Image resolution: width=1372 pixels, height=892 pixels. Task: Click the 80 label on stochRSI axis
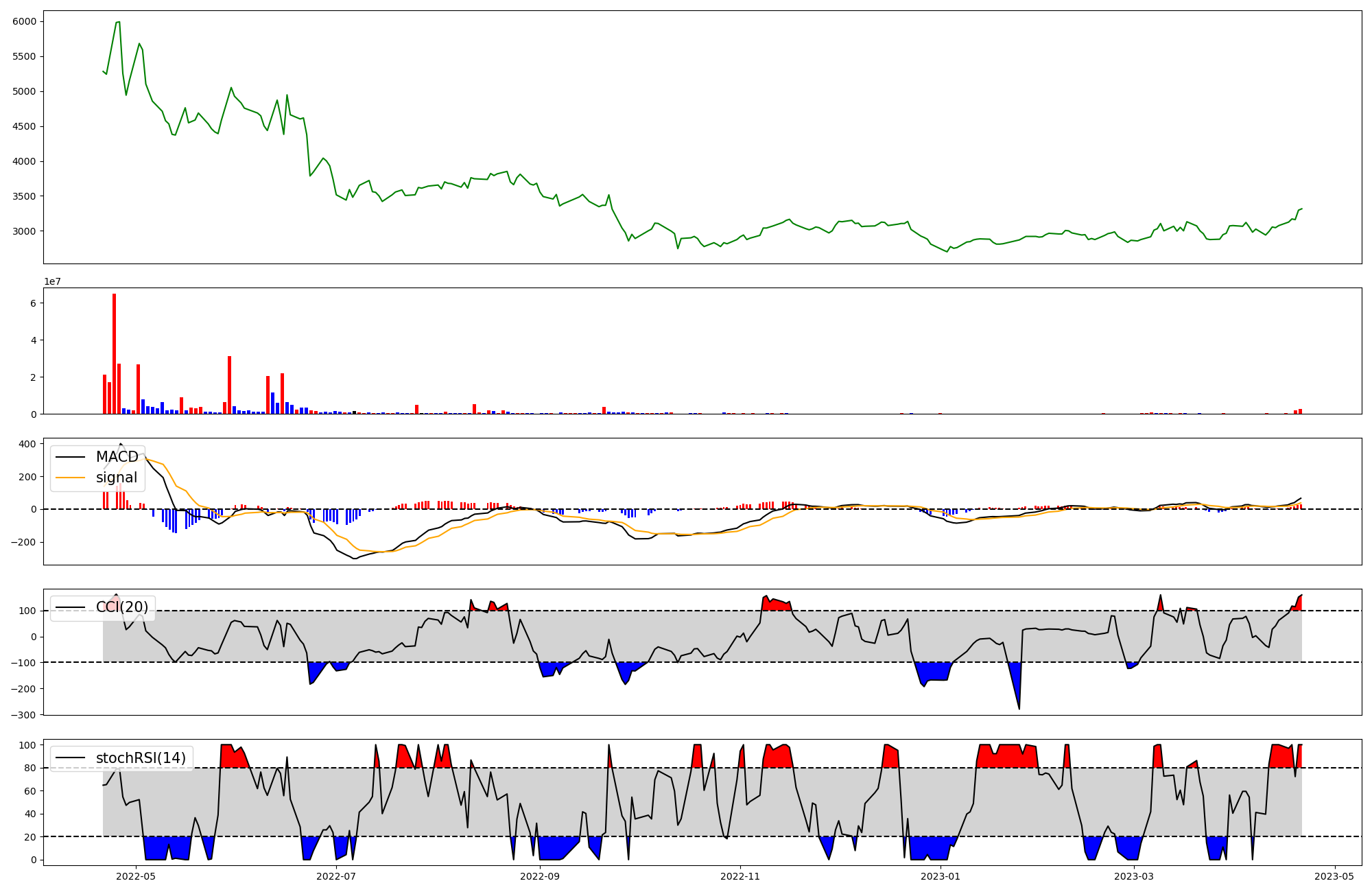point(30,768)
